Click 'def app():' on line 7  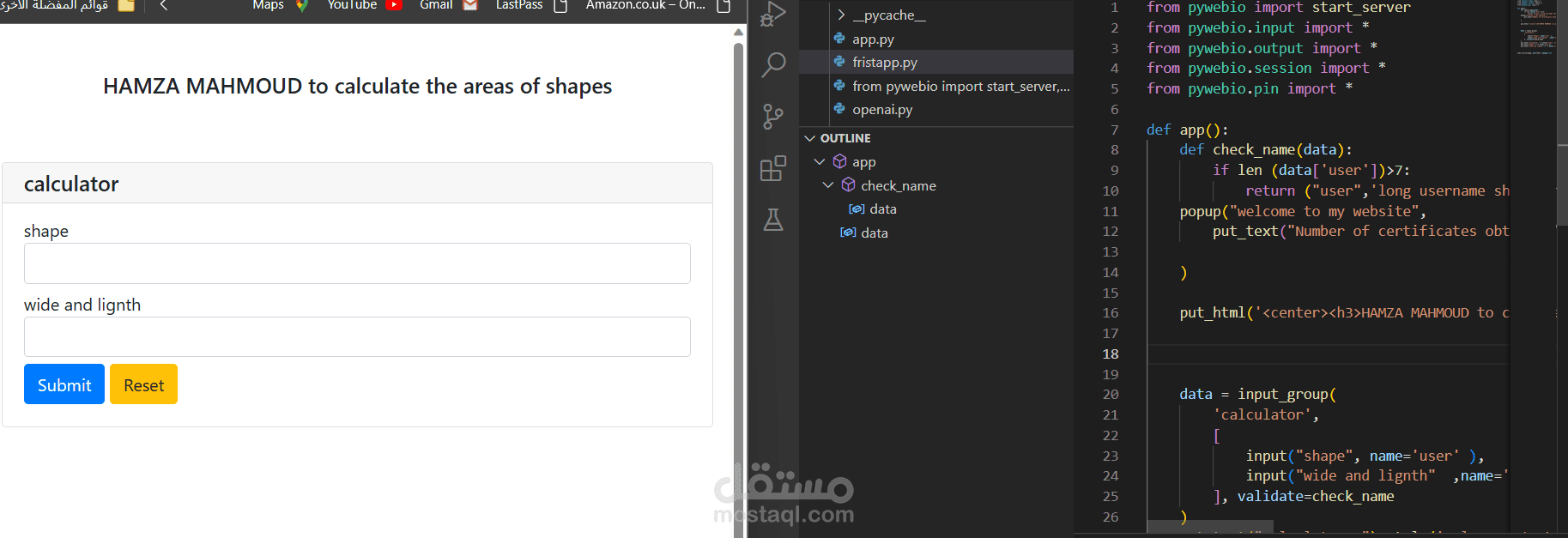coord(1188,130)
